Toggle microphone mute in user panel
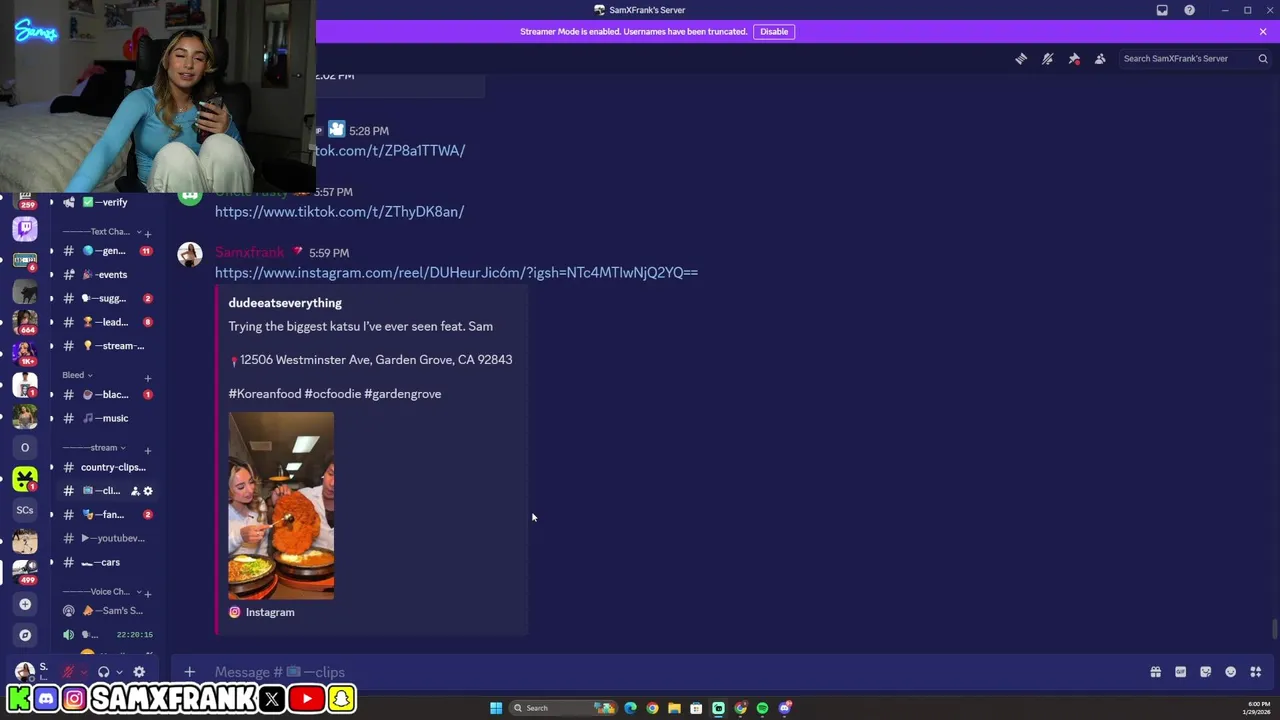 point(68,672)
